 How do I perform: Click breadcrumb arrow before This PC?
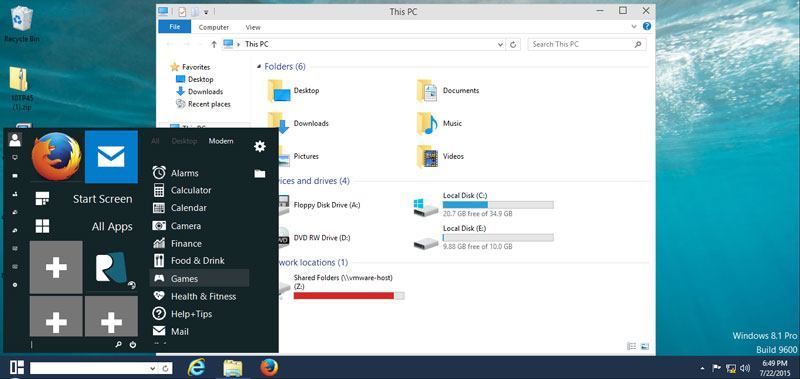pyautogui.click(x=239, y=44)
